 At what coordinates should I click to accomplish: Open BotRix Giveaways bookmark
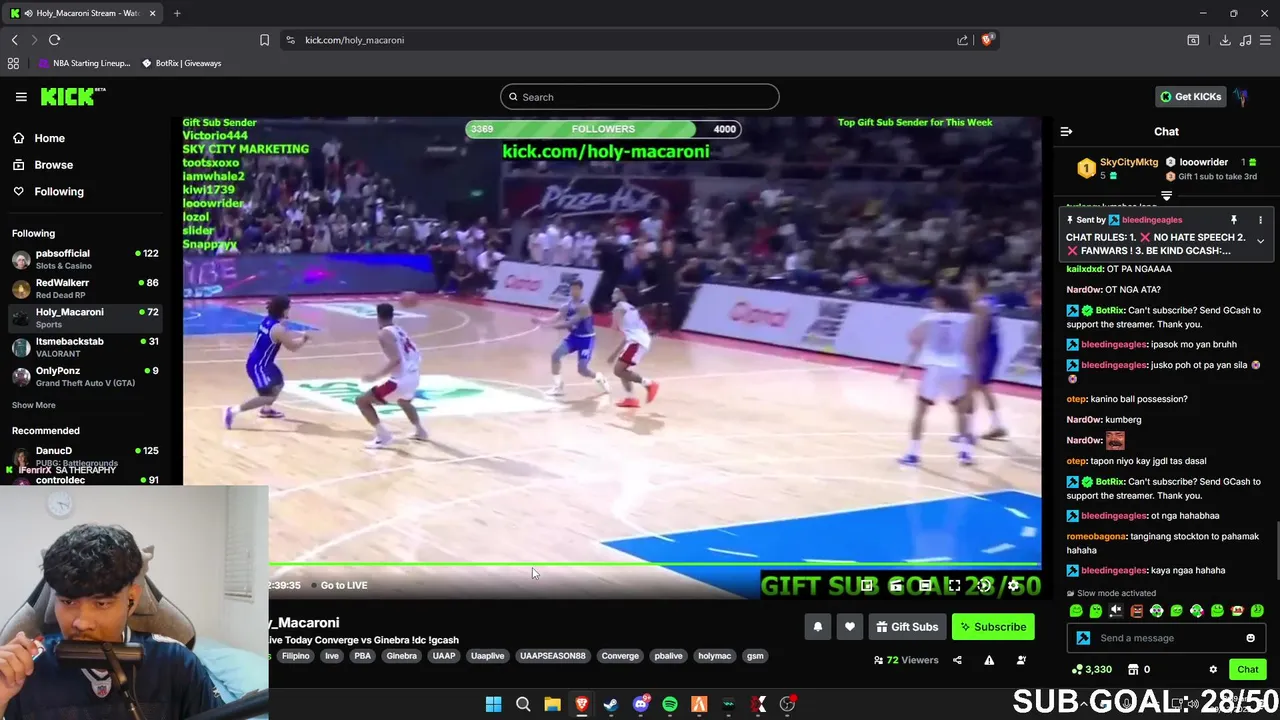181,63
